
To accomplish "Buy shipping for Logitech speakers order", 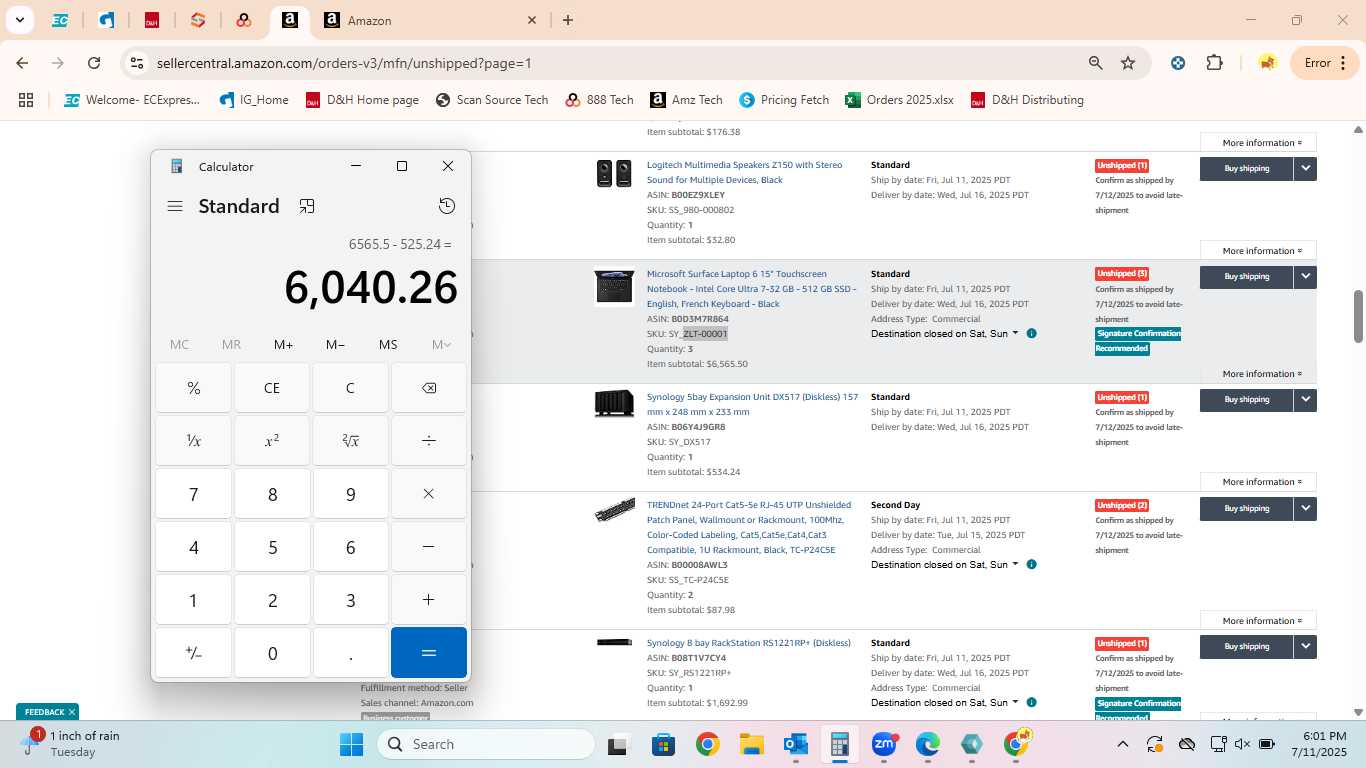I will point(1246,168).
